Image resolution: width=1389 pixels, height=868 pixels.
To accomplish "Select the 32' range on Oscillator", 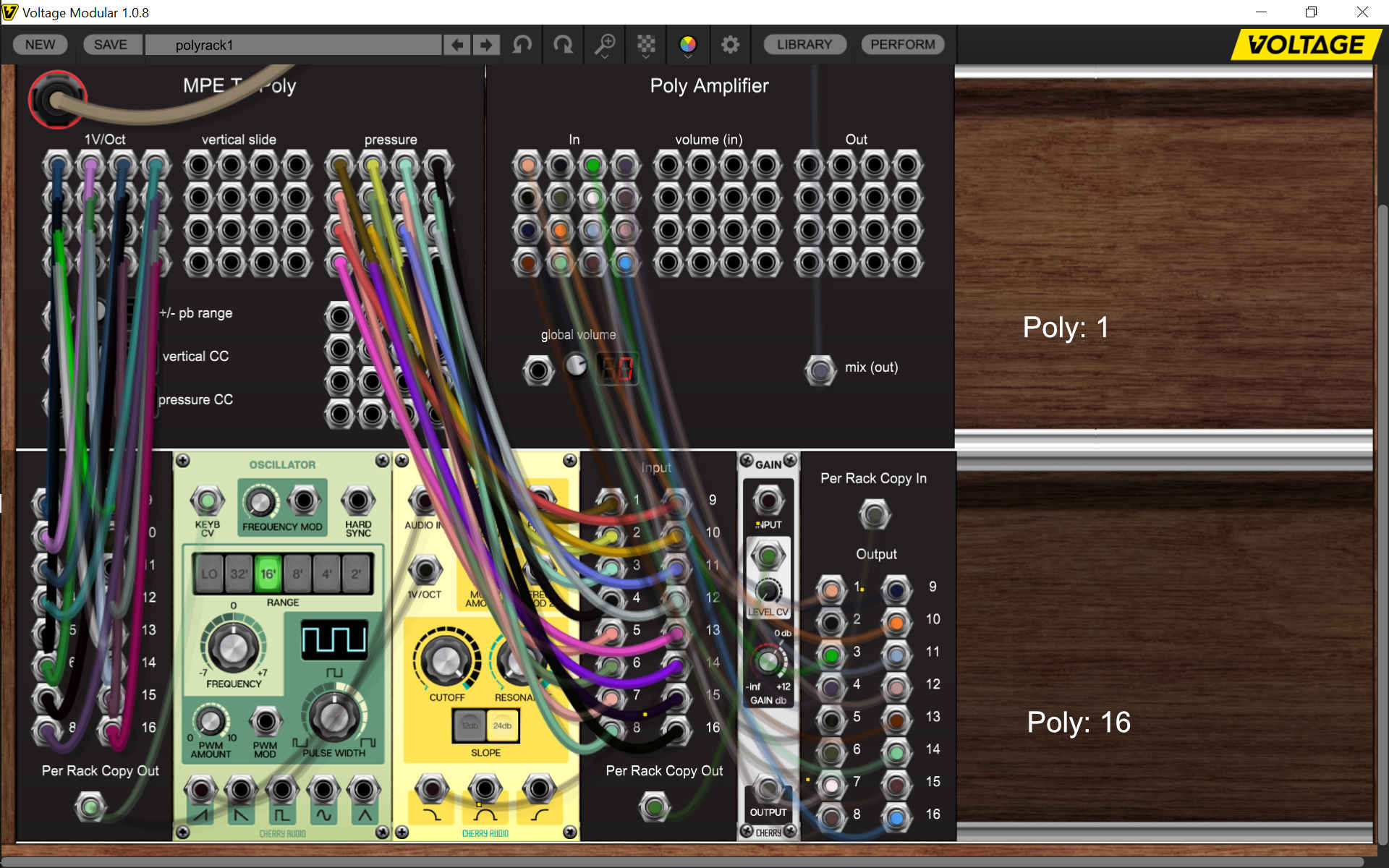I will [239, 574].
